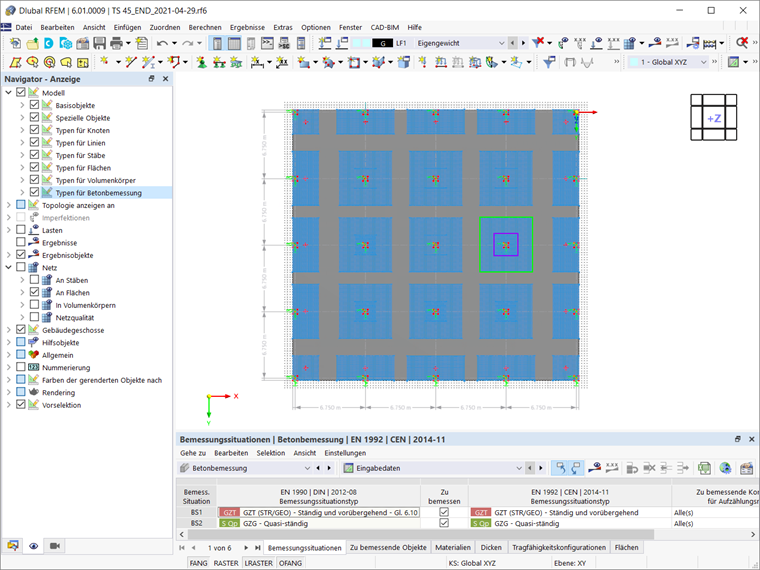This screenshot has height=570, width=760.
Task: Uncheck the Modell checkbox
Action: coord(21,92)
